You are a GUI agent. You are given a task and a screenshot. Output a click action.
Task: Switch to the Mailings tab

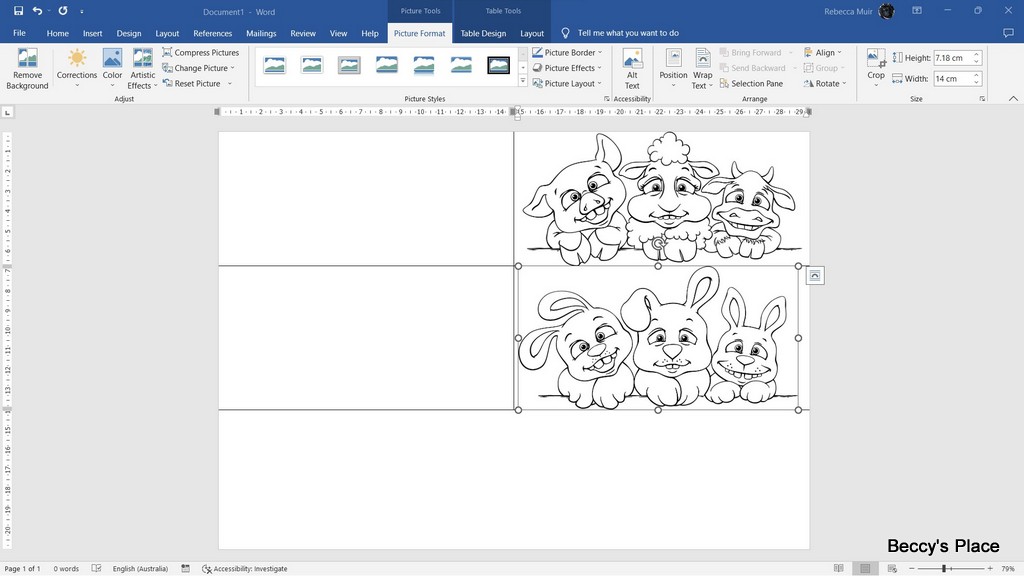pyautogui.click(x=261, y=33)
